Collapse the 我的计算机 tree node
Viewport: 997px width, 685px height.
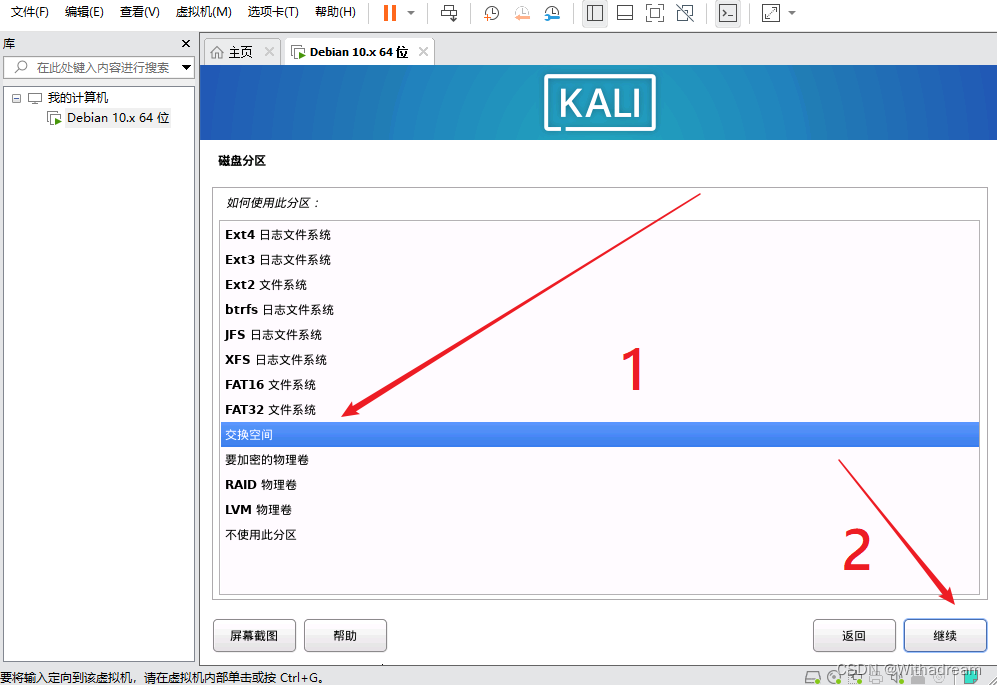[x=17, y=98]
